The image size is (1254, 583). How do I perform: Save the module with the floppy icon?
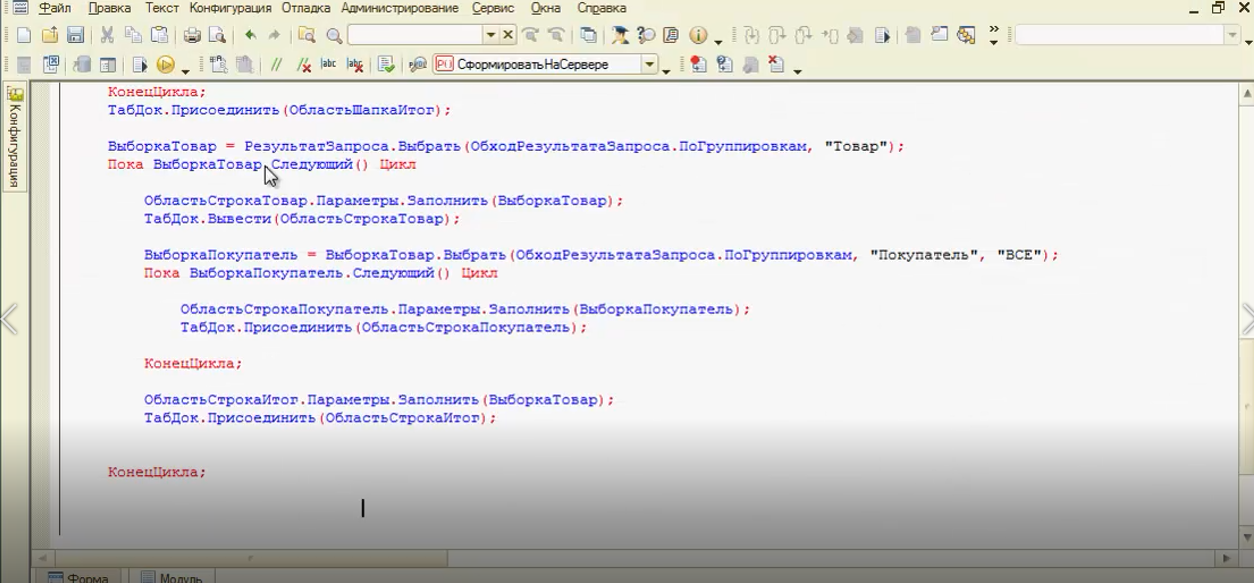[75, 36]
